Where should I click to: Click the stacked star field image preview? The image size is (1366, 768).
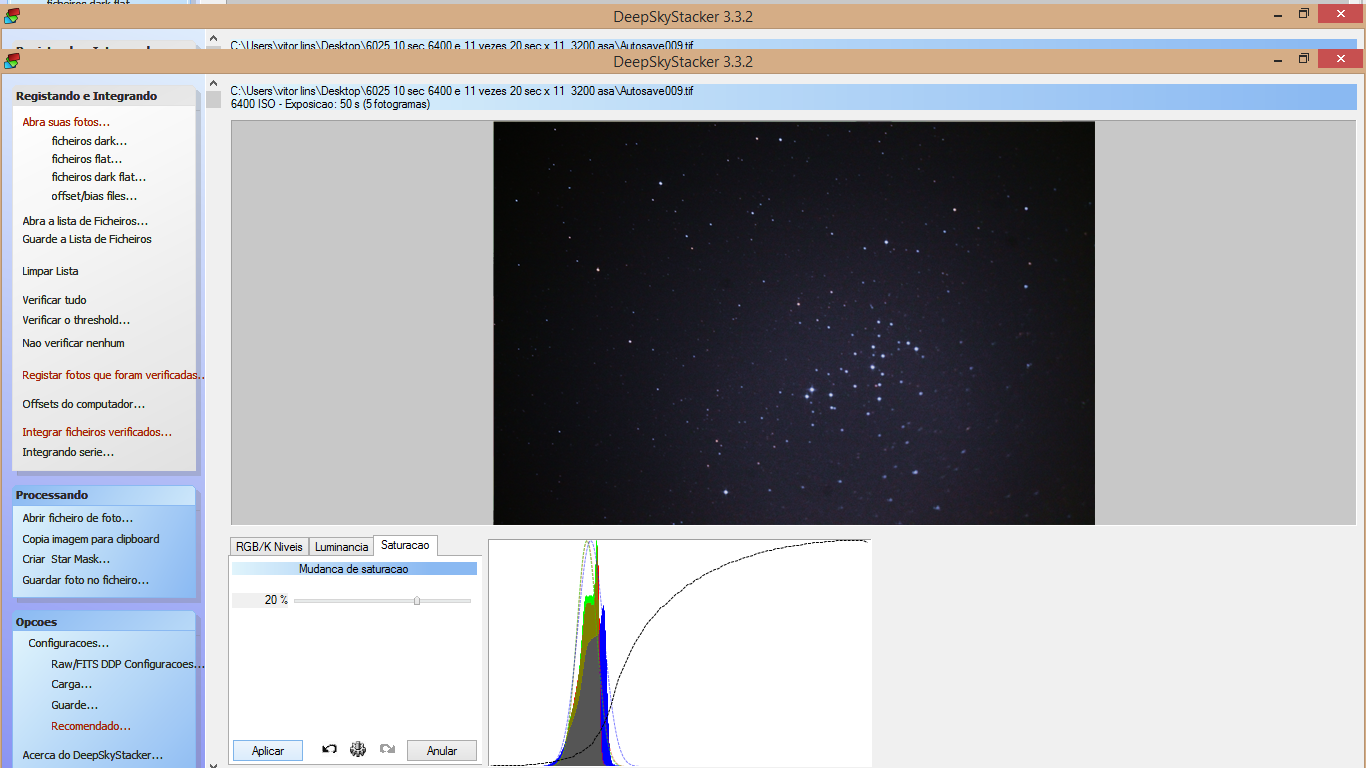tap(794, 323)
